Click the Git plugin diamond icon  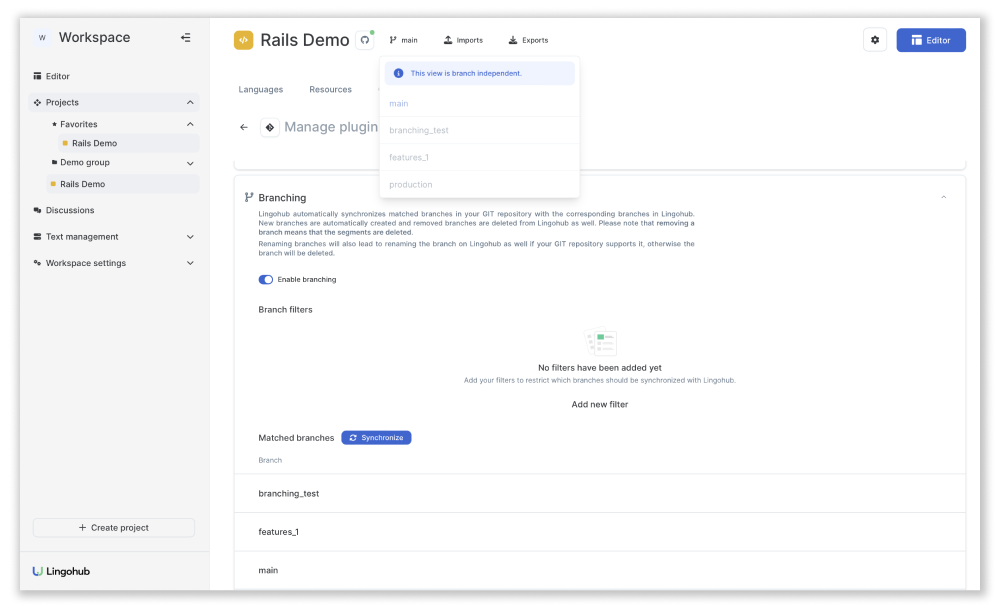tap(270, 128)
